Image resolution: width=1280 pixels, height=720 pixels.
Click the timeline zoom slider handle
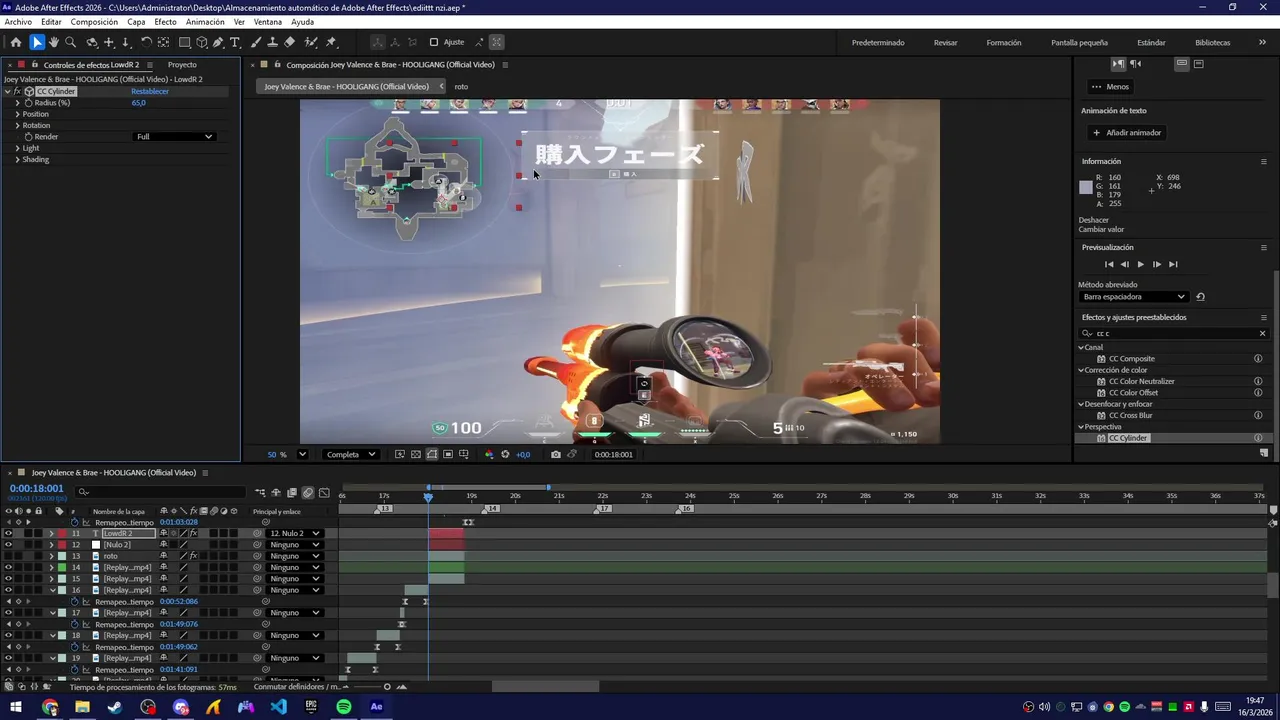click(387, 687)
